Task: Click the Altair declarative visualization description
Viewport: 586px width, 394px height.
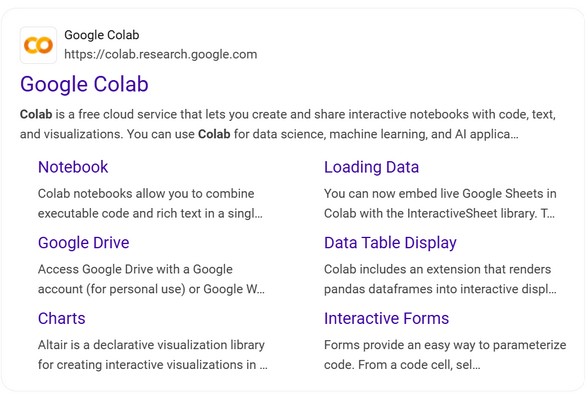Action: [152, 355]
